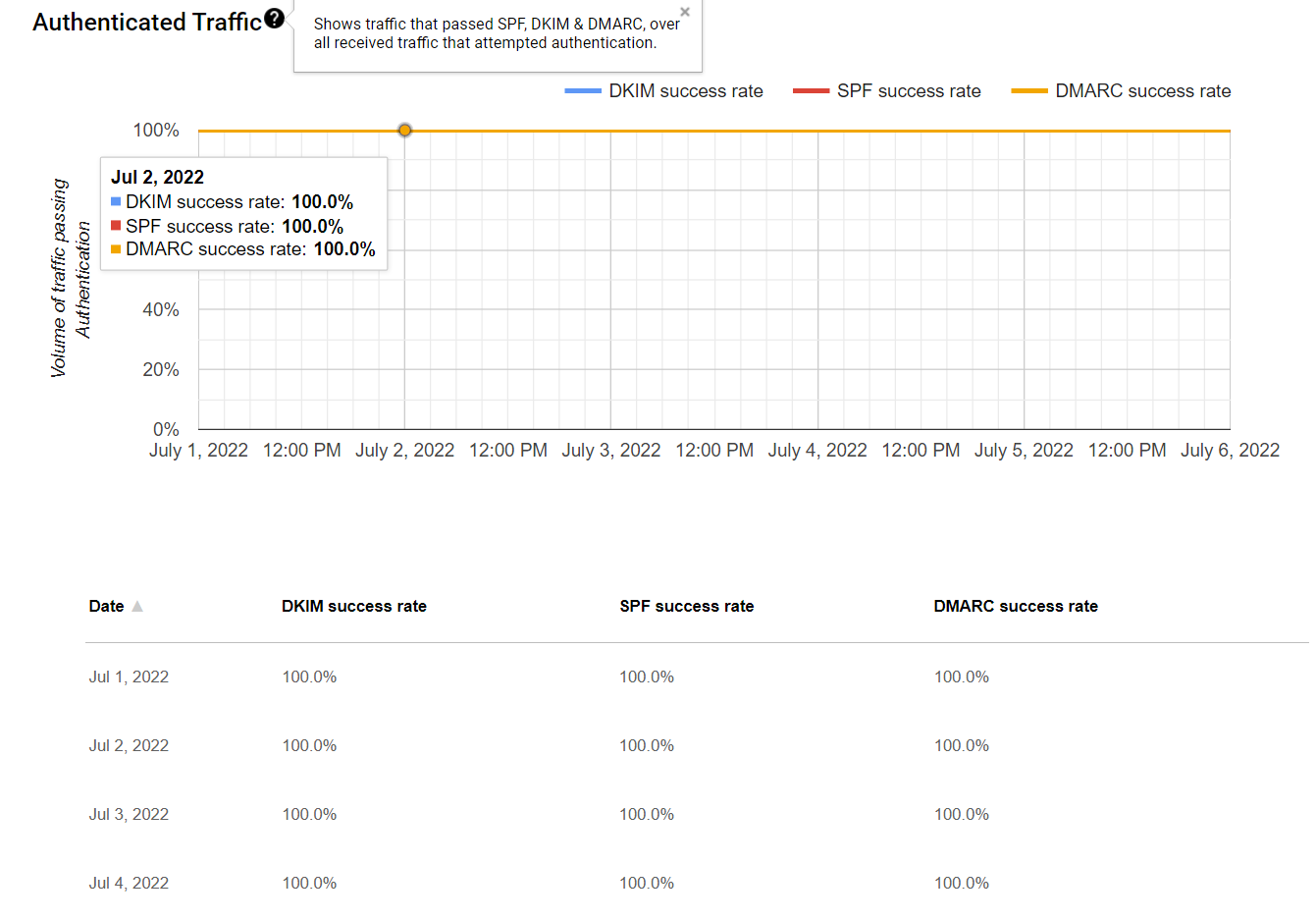This screenshot has width=1316, height=920.
Task: Toggle the DMARC success rate legend label
Action: 1142,91
